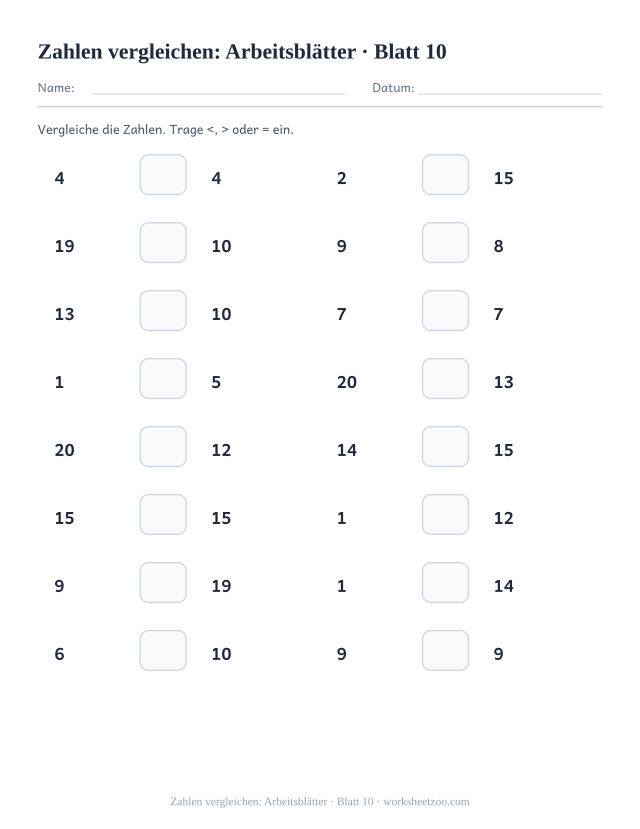Select answer box between 15 and 15
This screenshot has height=829, width=640.
tap(163, 514)
